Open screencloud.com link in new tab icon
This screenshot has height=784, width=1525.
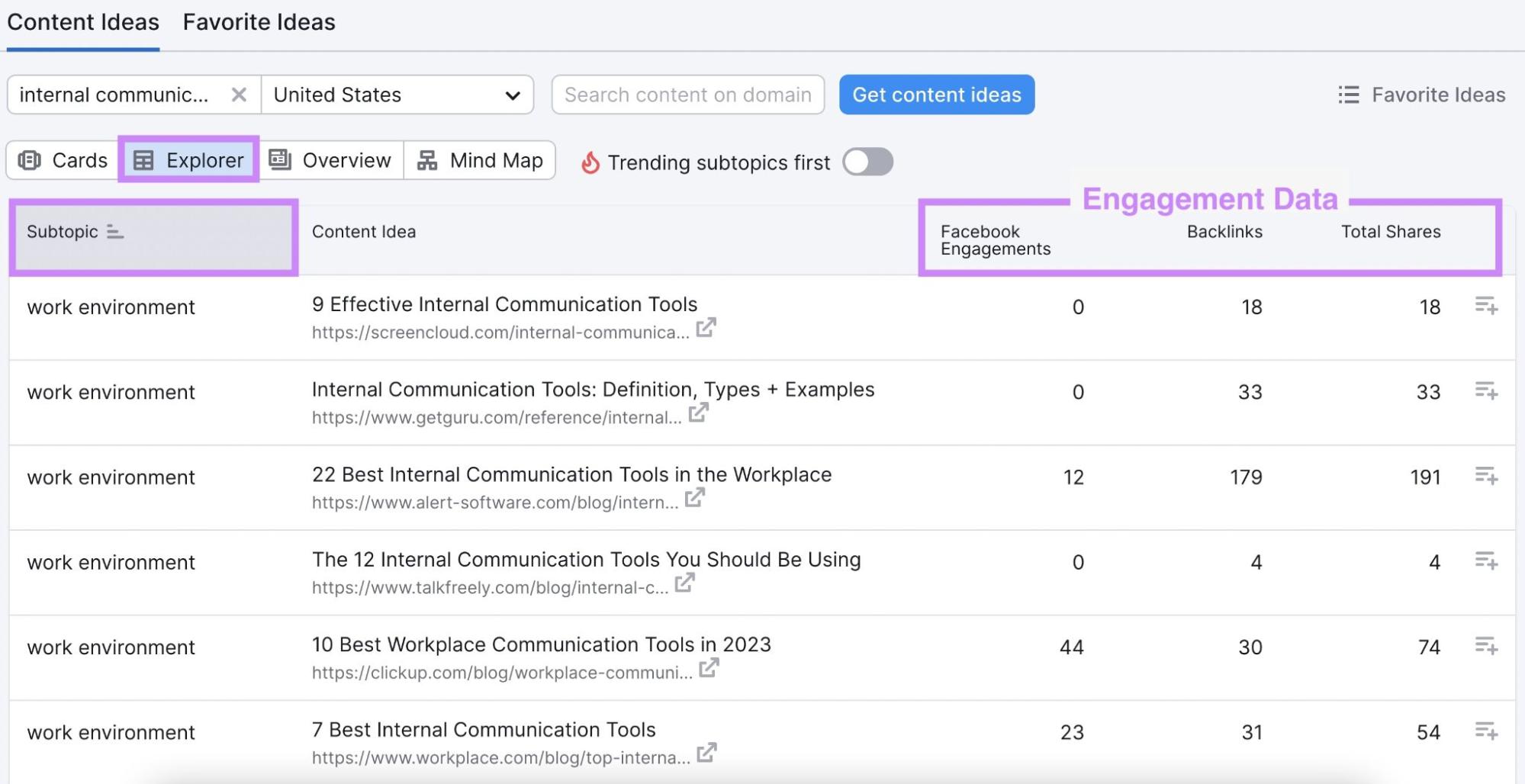[x=706, y=327]
